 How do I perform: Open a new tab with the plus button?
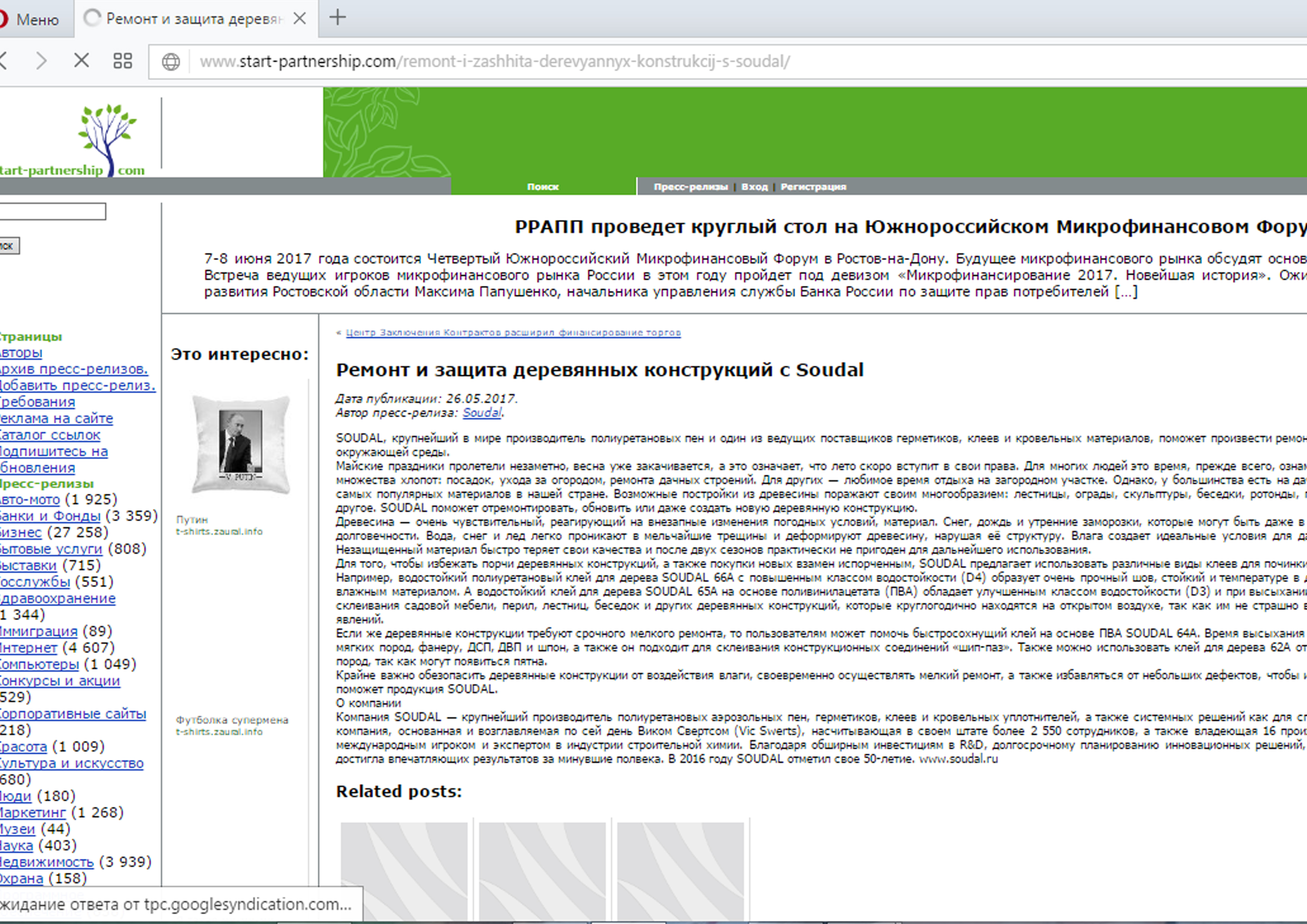[338, 18]
